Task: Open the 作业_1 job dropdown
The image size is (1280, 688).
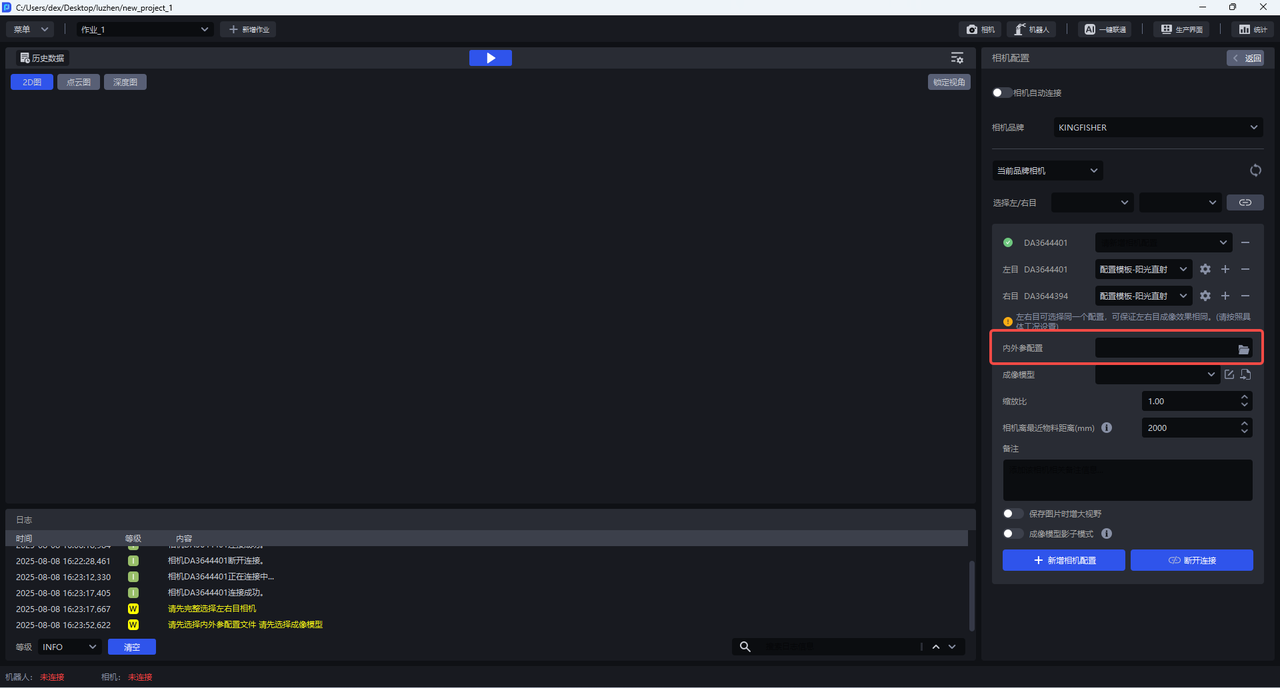Action: [145, 30]
